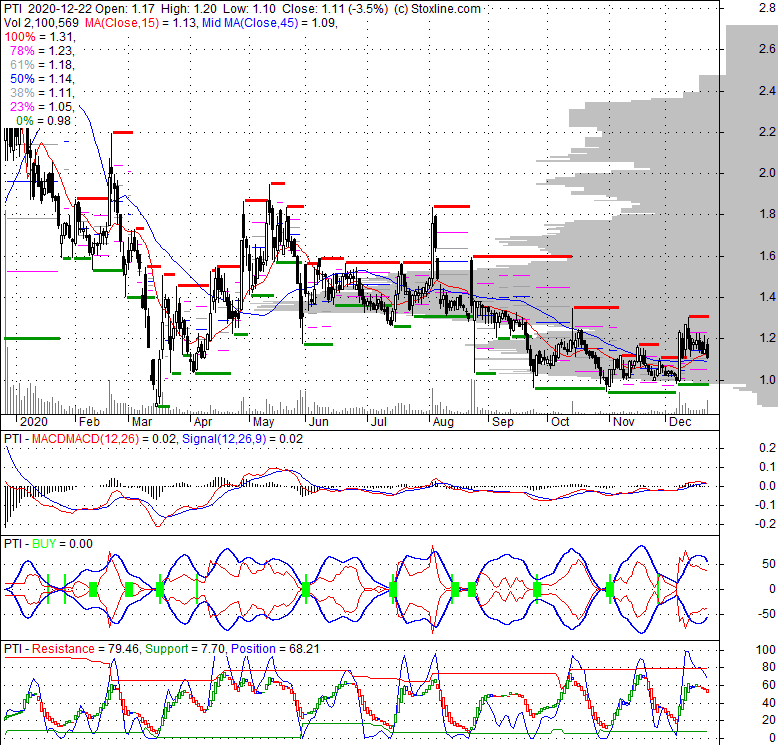This screenshot has width=780, height=745.
Task: Click the 1.6 price axis value
Action: pos(767,256)
